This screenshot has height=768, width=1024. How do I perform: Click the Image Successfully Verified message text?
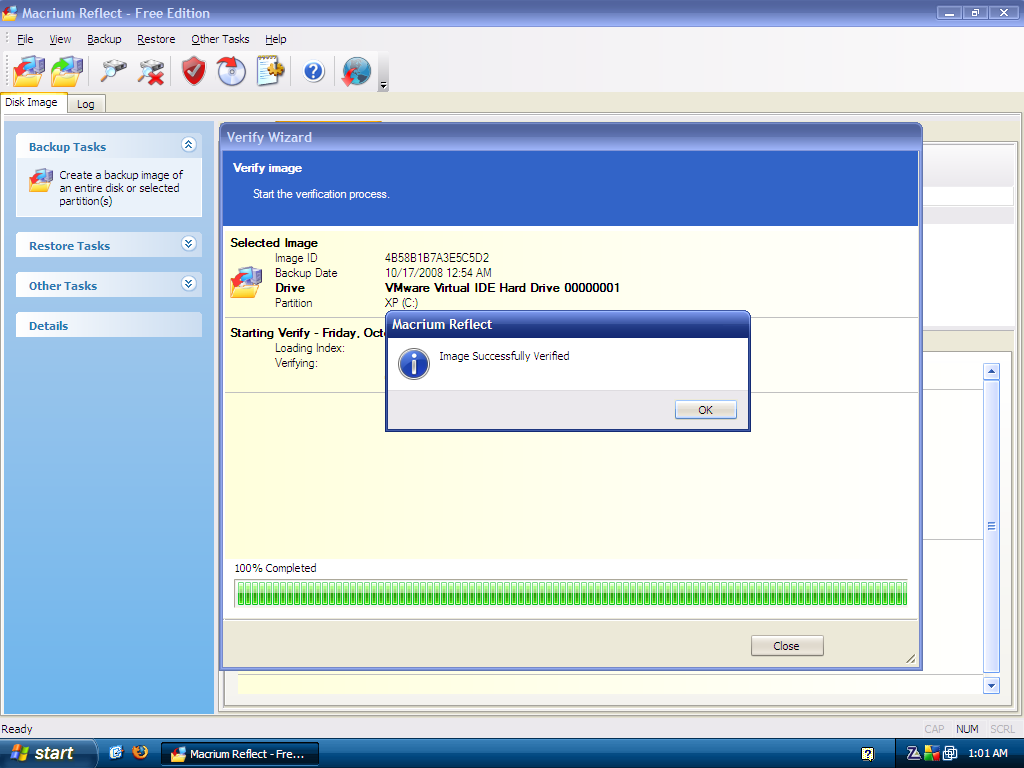(x=504, y=356)
